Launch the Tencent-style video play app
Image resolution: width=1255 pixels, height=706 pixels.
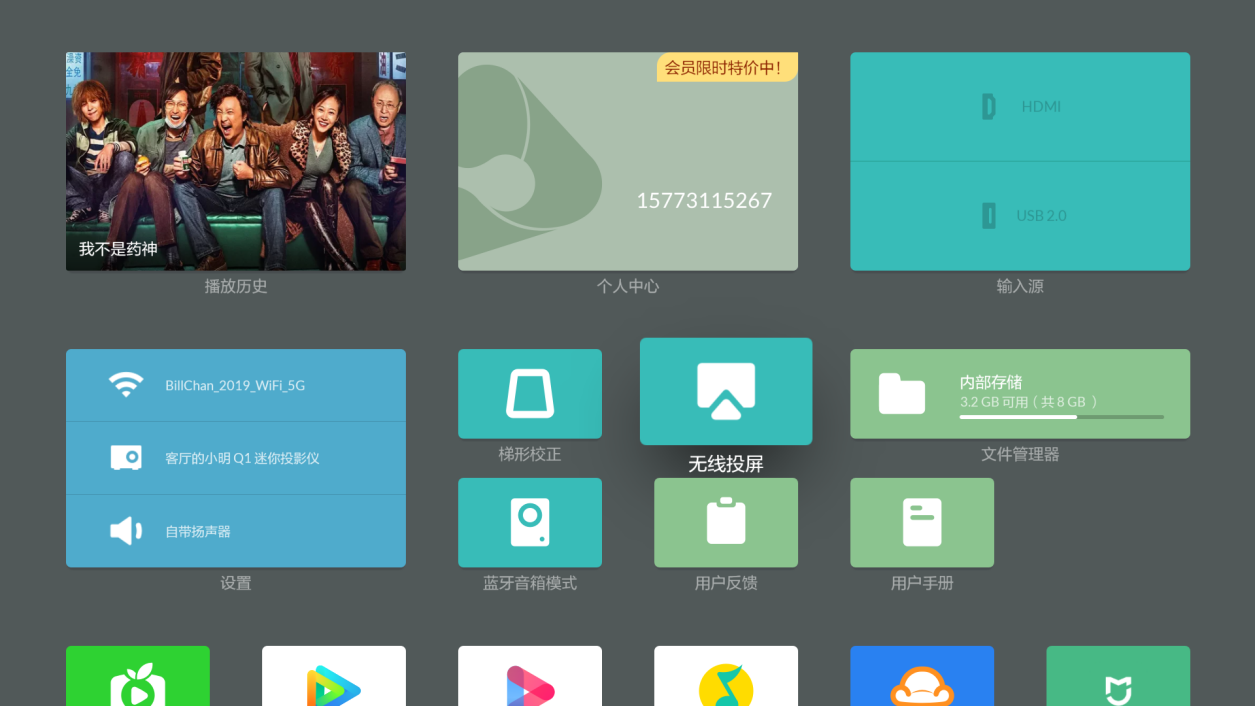point(334,676)
